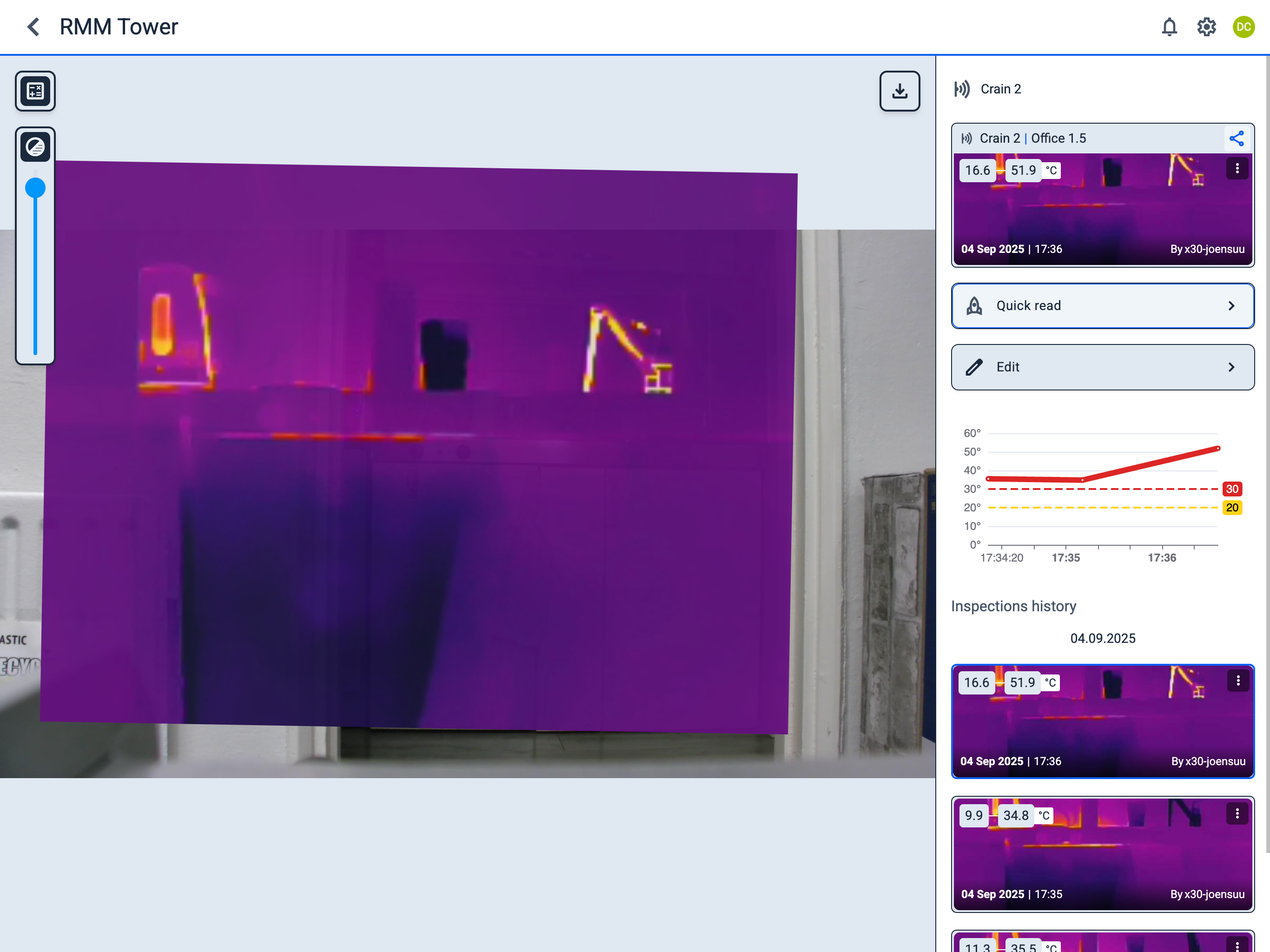This screenshot has width=1270, height=952.
Task: Select the 17:36 inspection thumbnail in history
Action: pos(1102,721)
